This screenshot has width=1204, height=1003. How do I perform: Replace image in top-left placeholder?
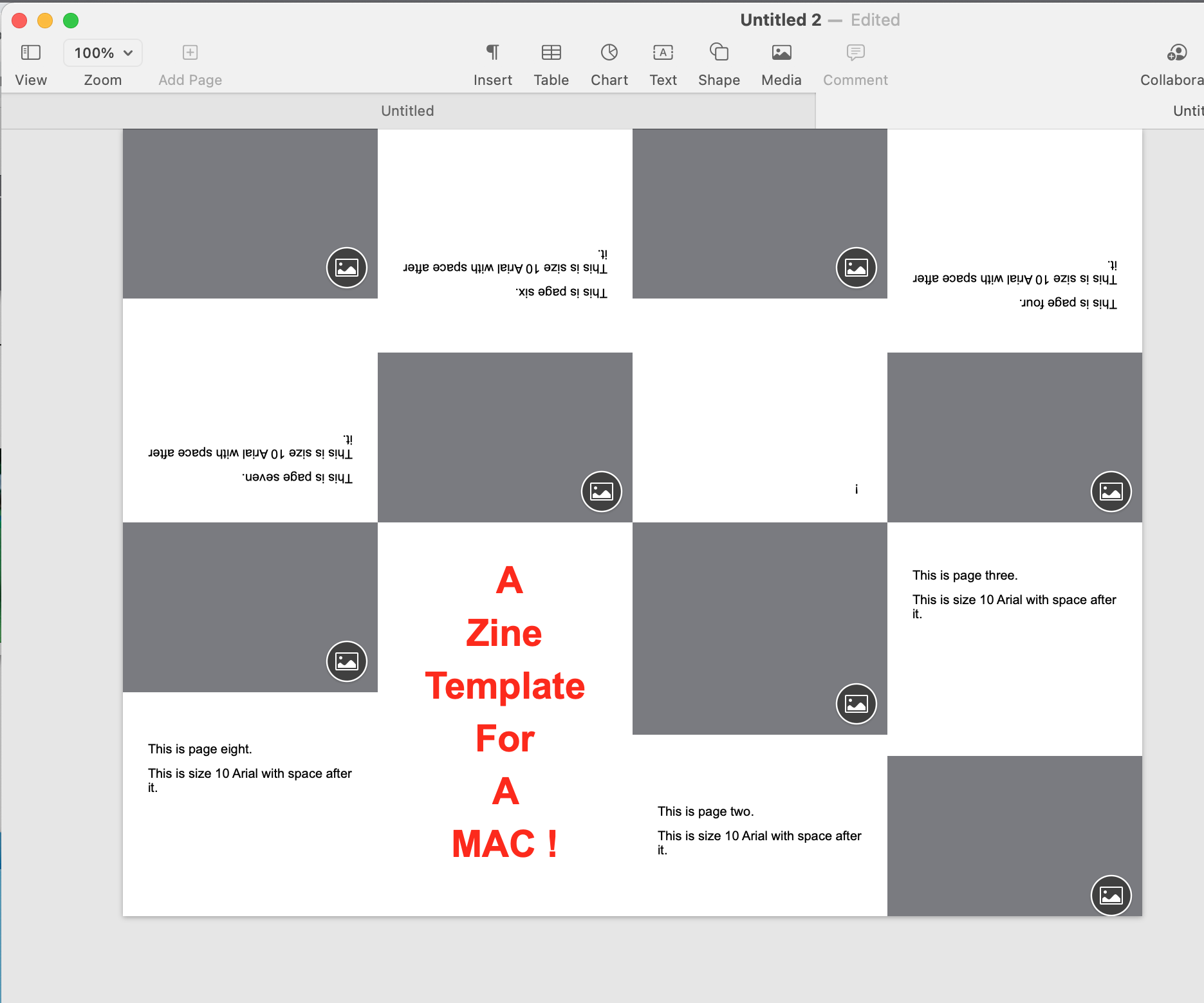[347, 268]
